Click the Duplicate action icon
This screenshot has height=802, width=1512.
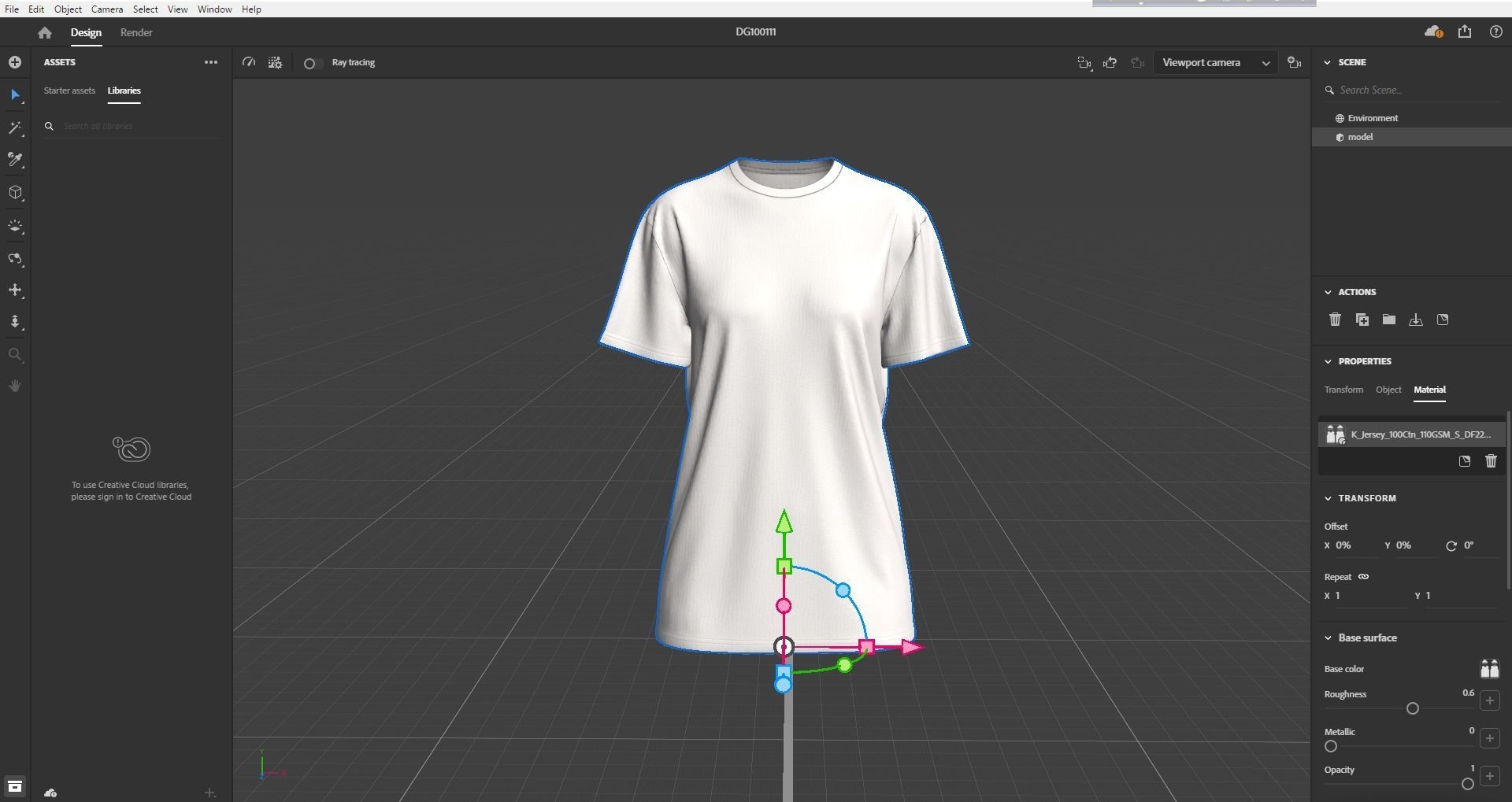tap(1362, 320)
